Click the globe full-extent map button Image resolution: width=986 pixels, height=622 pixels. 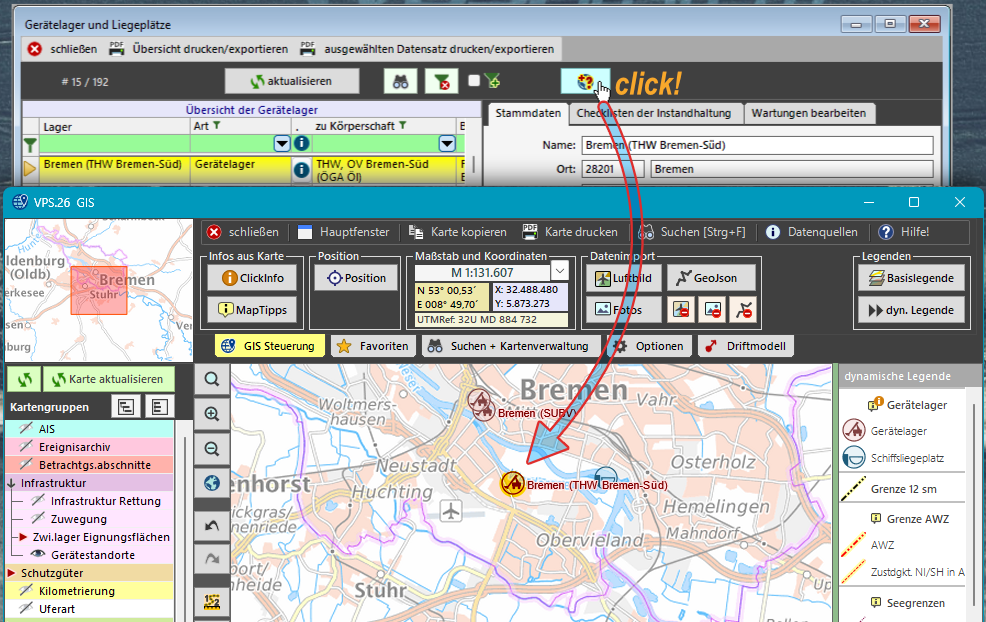pos(211,484)
